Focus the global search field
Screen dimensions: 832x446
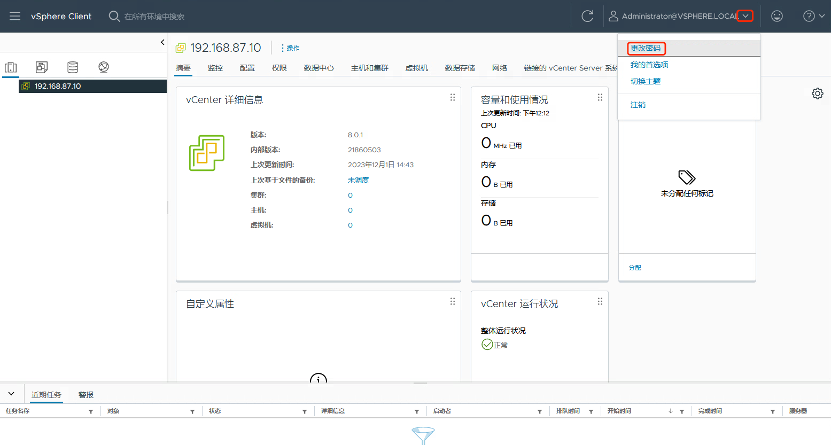154,16
